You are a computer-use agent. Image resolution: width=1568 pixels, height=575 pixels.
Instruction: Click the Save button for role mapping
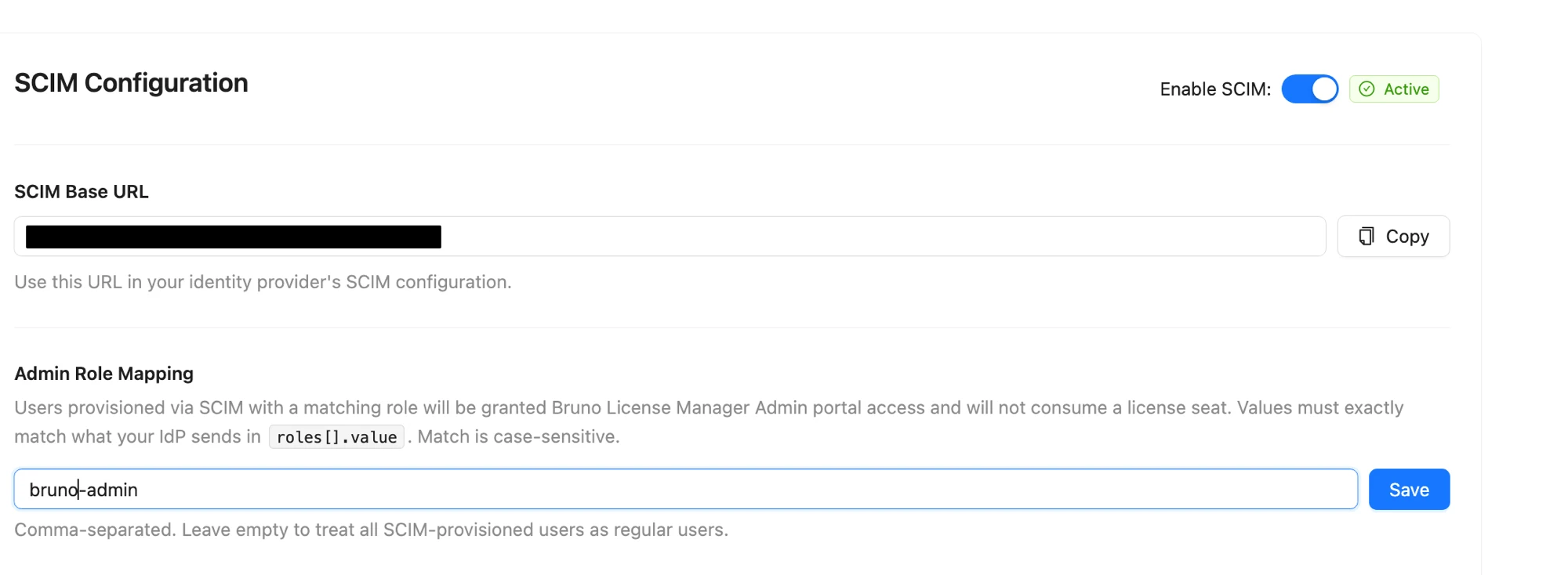coord(1409,490)
